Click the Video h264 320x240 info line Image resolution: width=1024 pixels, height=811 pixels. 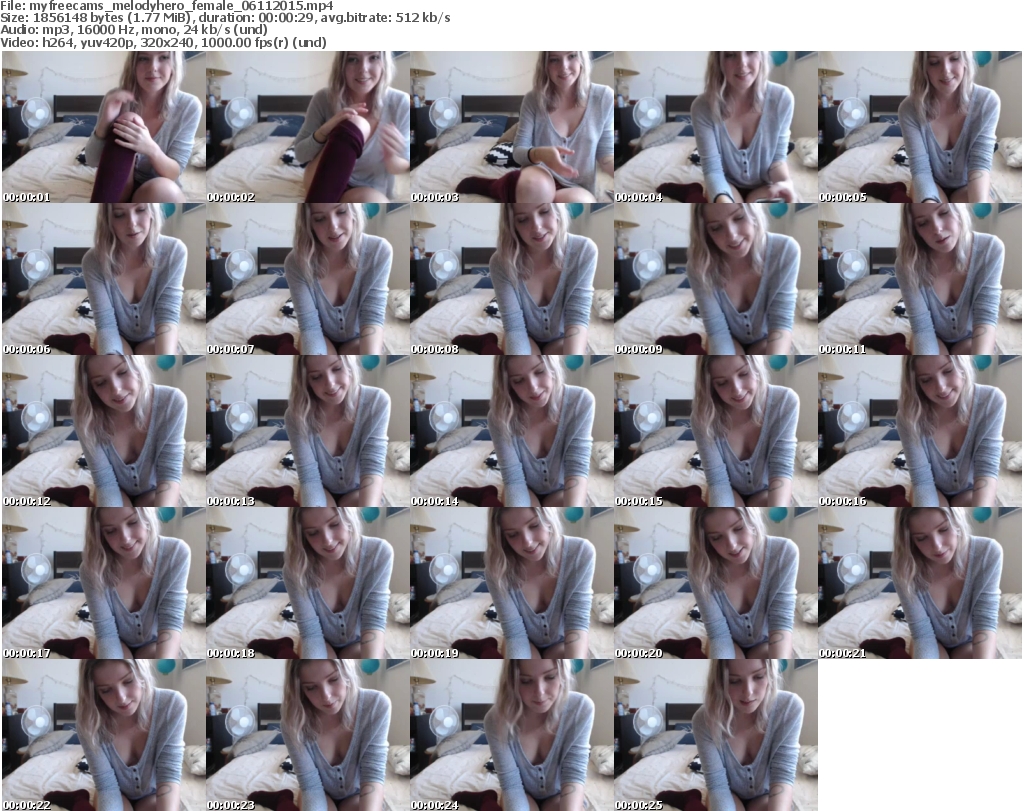coord(163,42)
